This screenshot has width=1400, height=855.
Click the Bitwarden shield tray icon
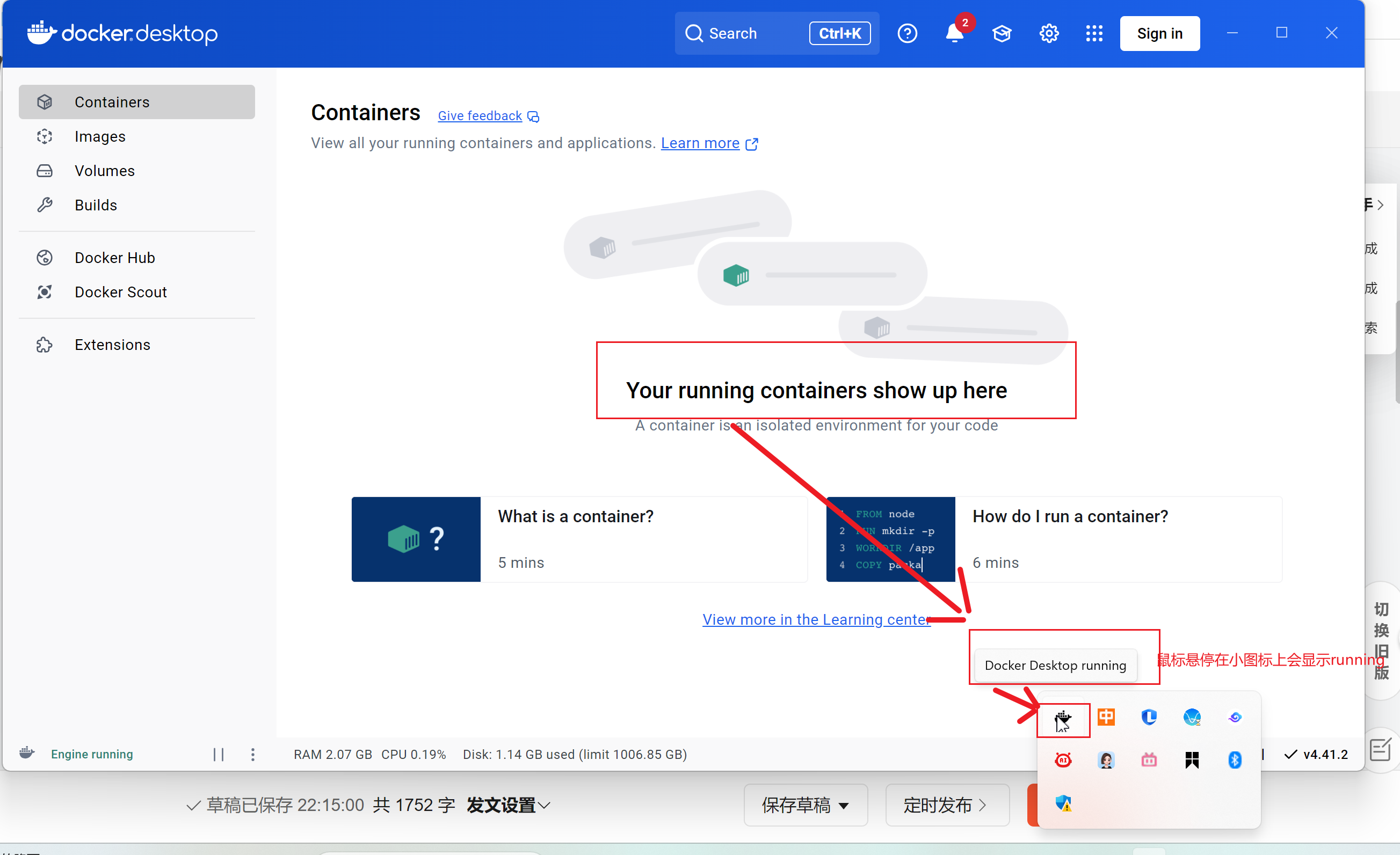click(x=1149, y=717)
